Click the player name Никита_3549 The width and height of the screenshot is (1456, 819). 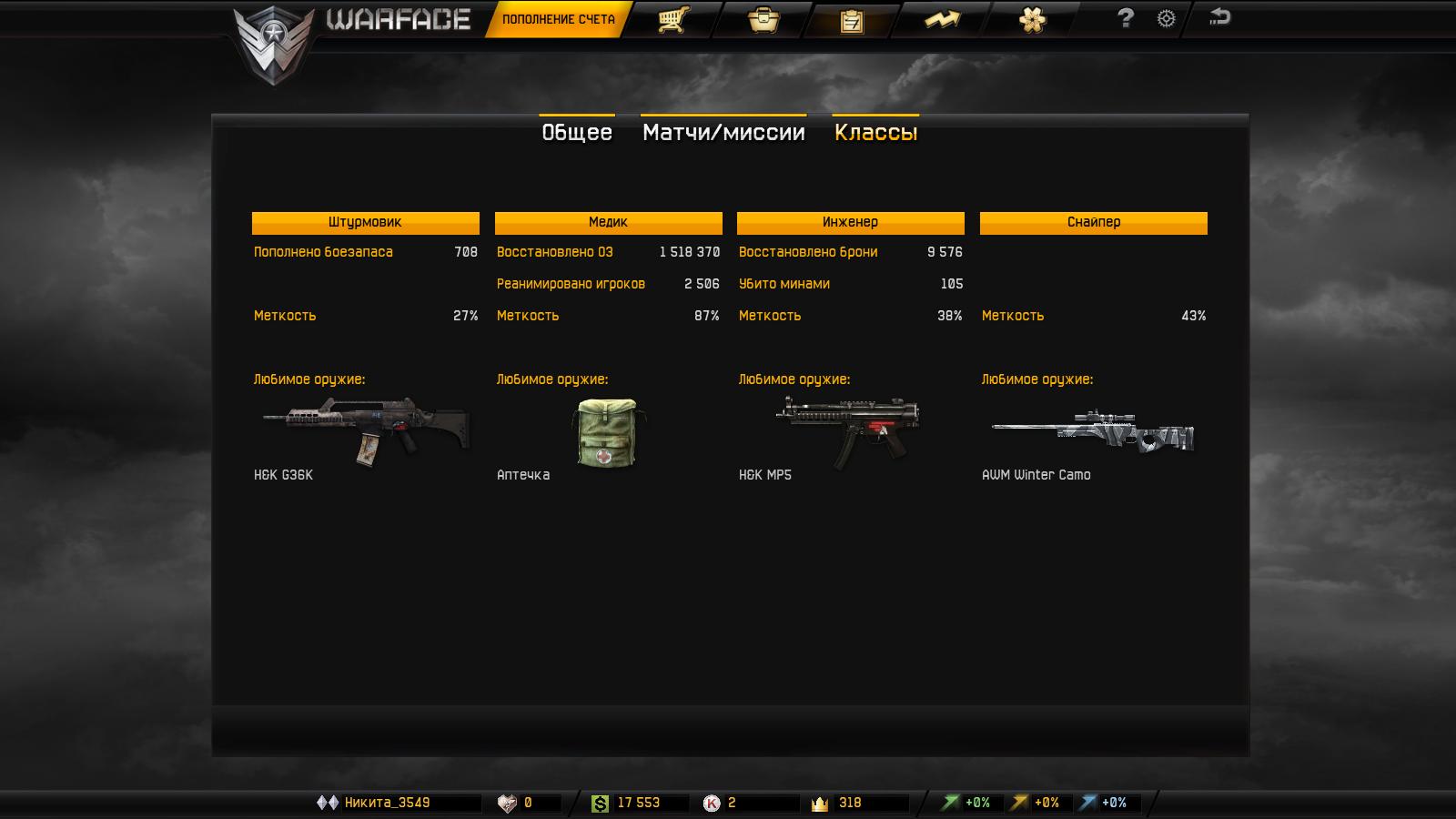tap(387, 803)
